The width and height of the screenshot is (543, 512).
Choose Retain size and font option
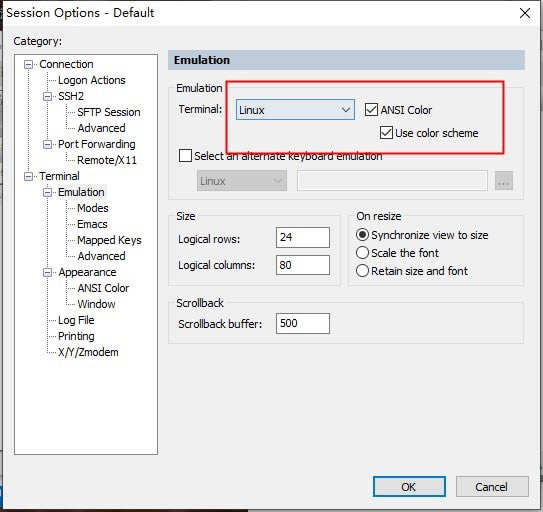362,271
